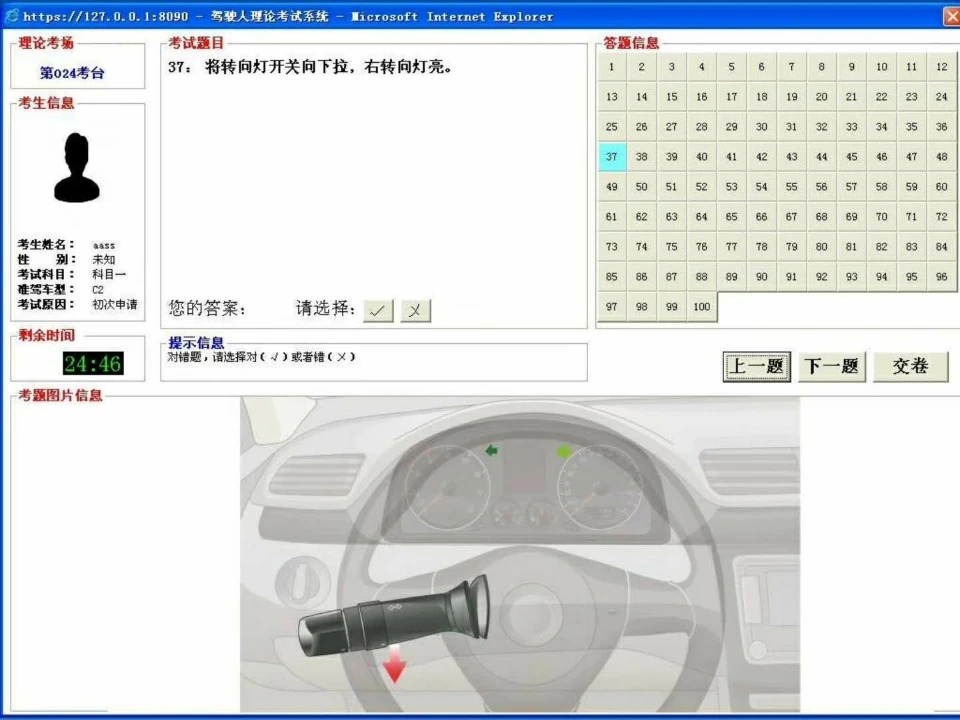Click the remaining time countdown display
The height and width of the screenshot is (720, 960).
click(92, 364)
